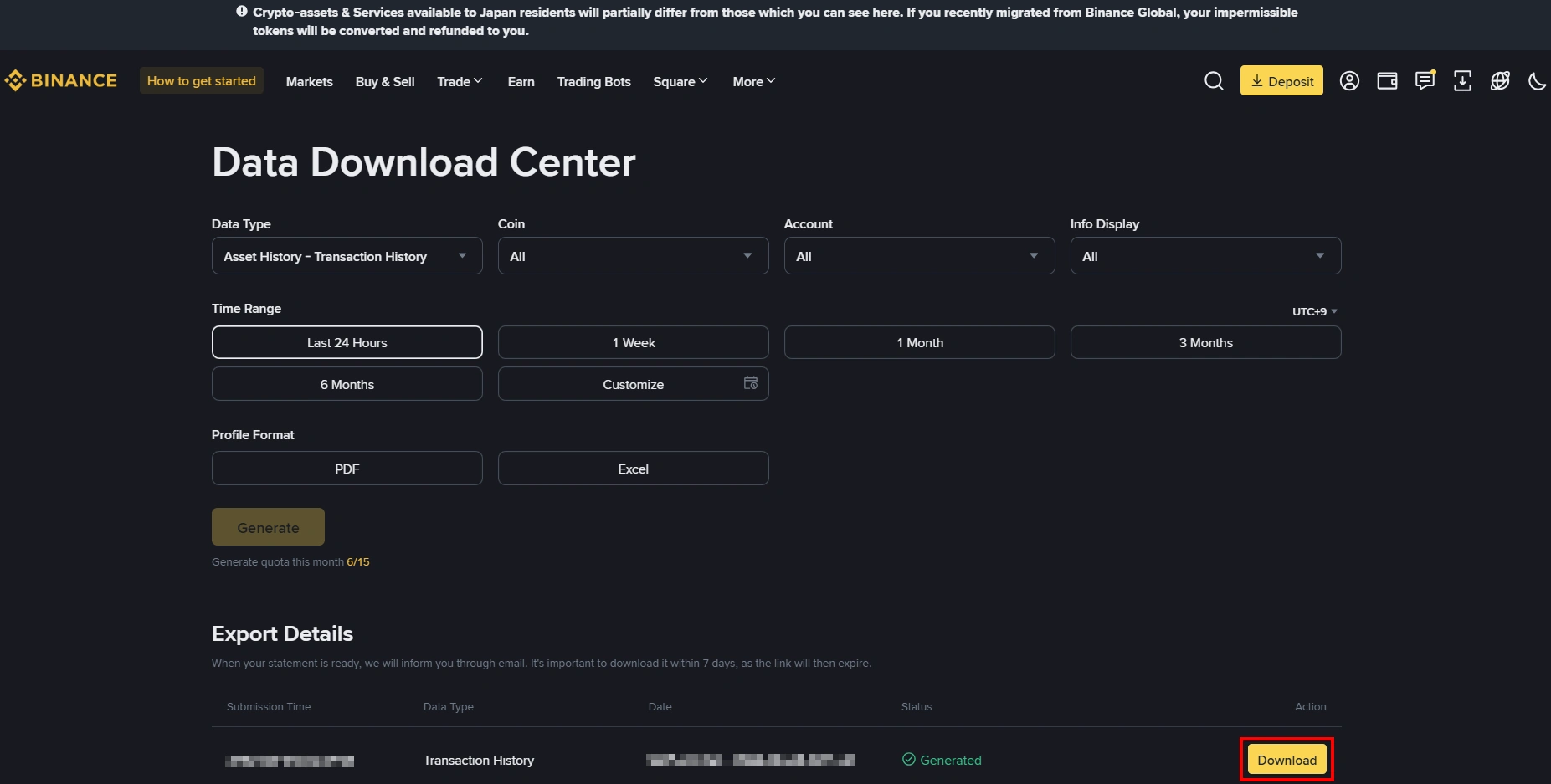Click the Status column header

(x=917, y=707)
